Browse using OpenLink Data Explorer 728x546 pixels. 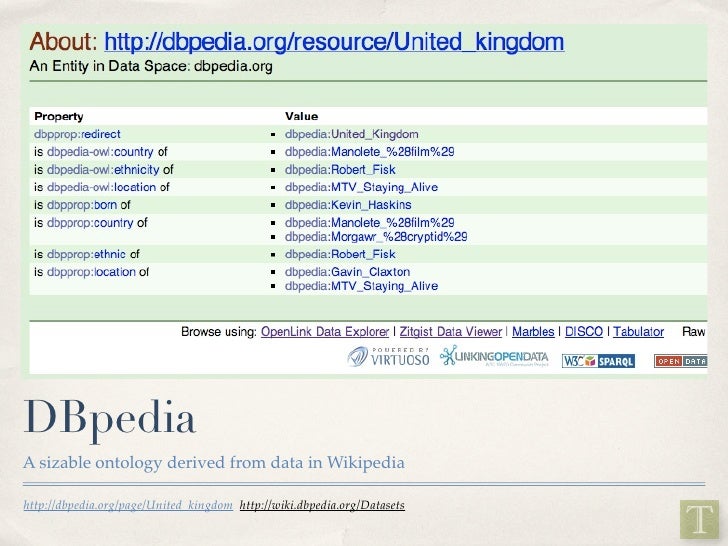pos(325,332)
